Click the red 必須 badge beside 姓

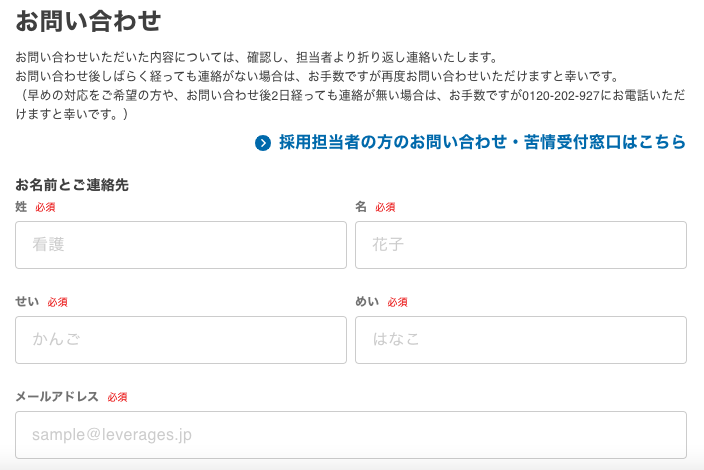tap(45, 207)
